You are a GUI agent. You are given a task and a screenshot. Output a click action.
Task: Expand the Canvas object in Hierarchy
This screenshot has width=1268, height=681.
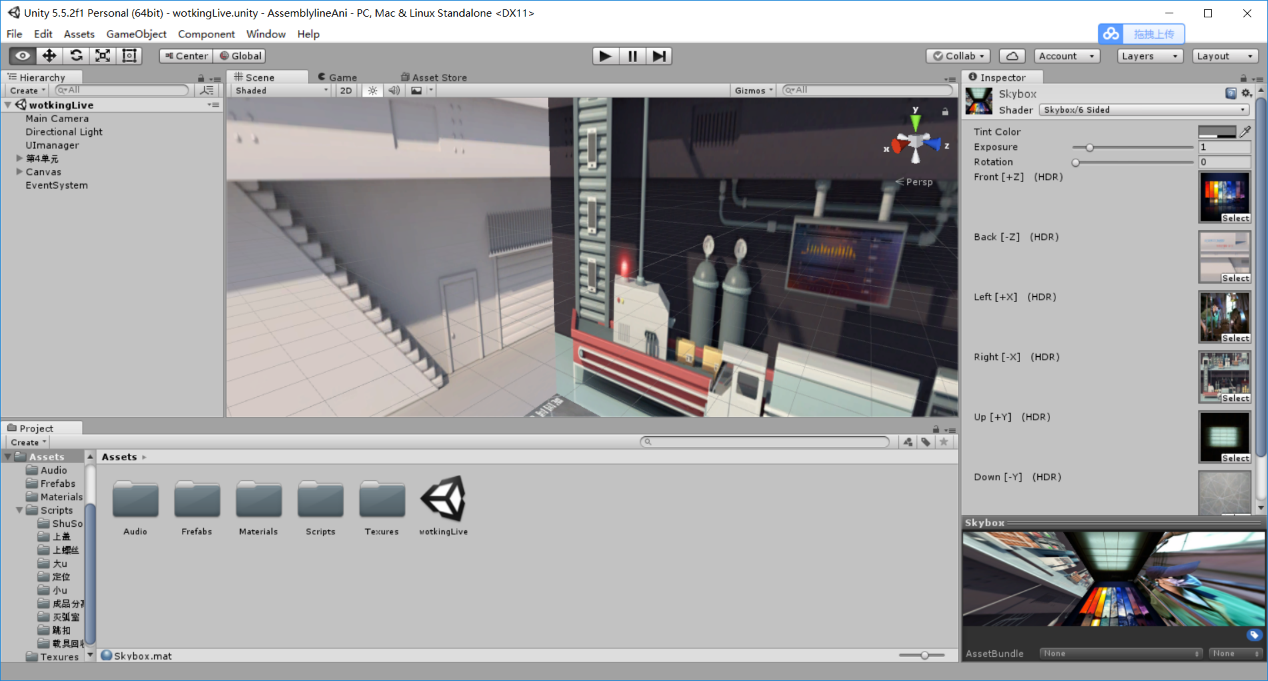(x=19, y=172)
